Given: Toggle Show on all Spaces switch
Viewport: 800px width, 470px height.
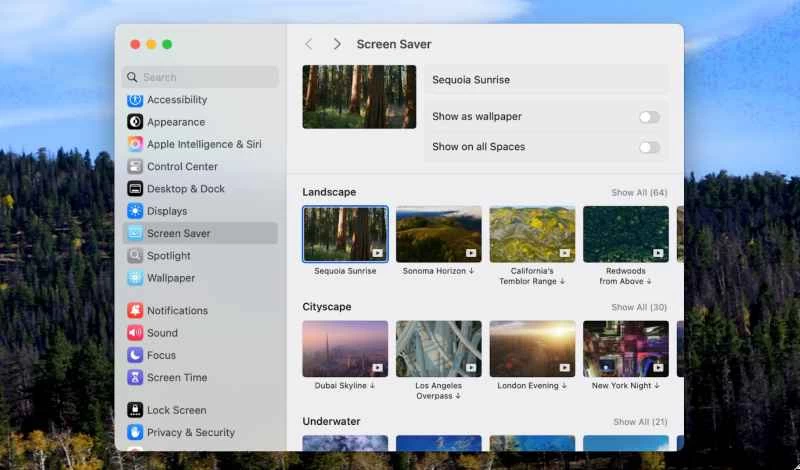Looking at the screenshot, I should (x=649, y=147).
